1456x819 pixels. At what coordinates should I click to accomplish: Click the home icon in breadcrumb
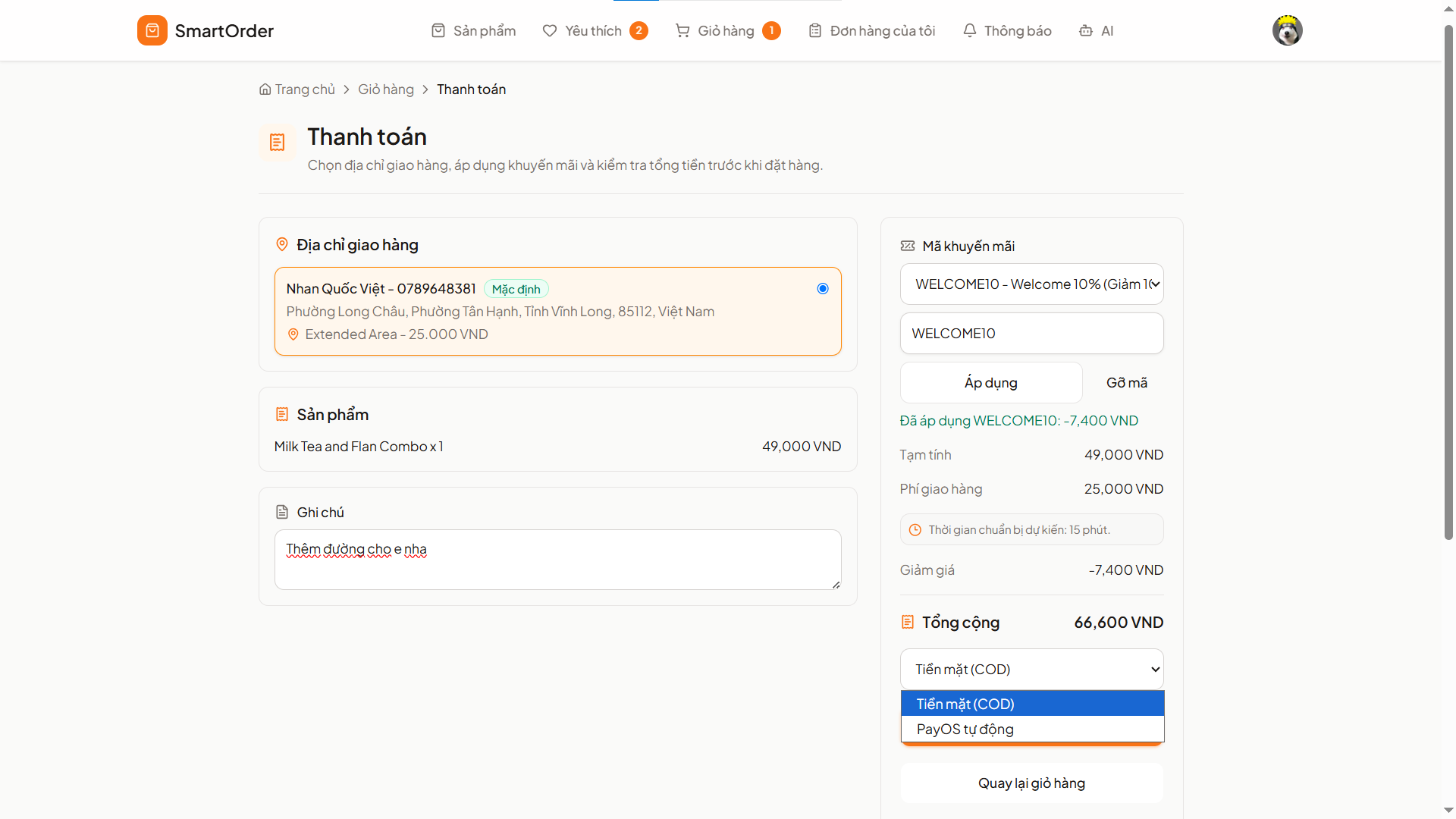point(265,89)
